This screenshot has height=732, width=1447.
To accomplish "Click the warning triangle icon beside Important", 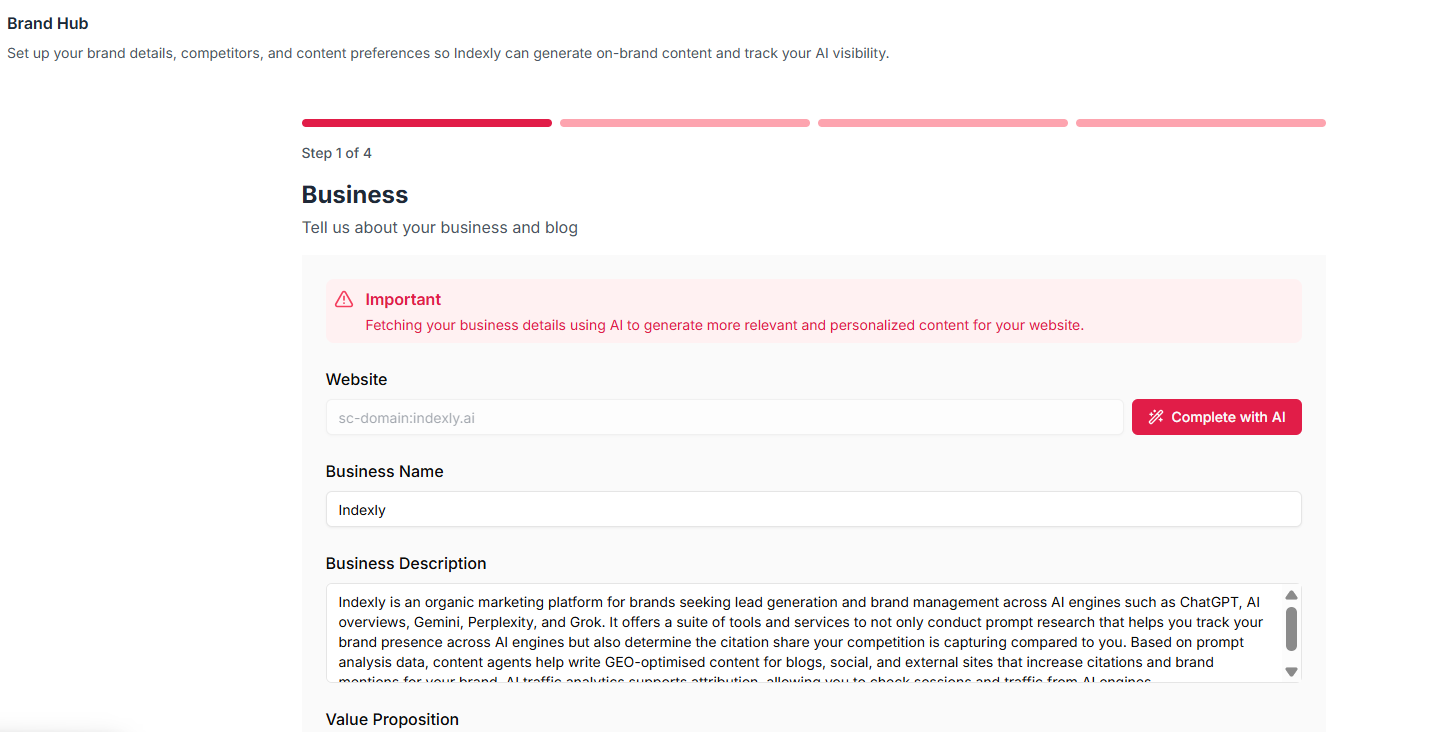I will pyautogui.click(x=344, y=299).
